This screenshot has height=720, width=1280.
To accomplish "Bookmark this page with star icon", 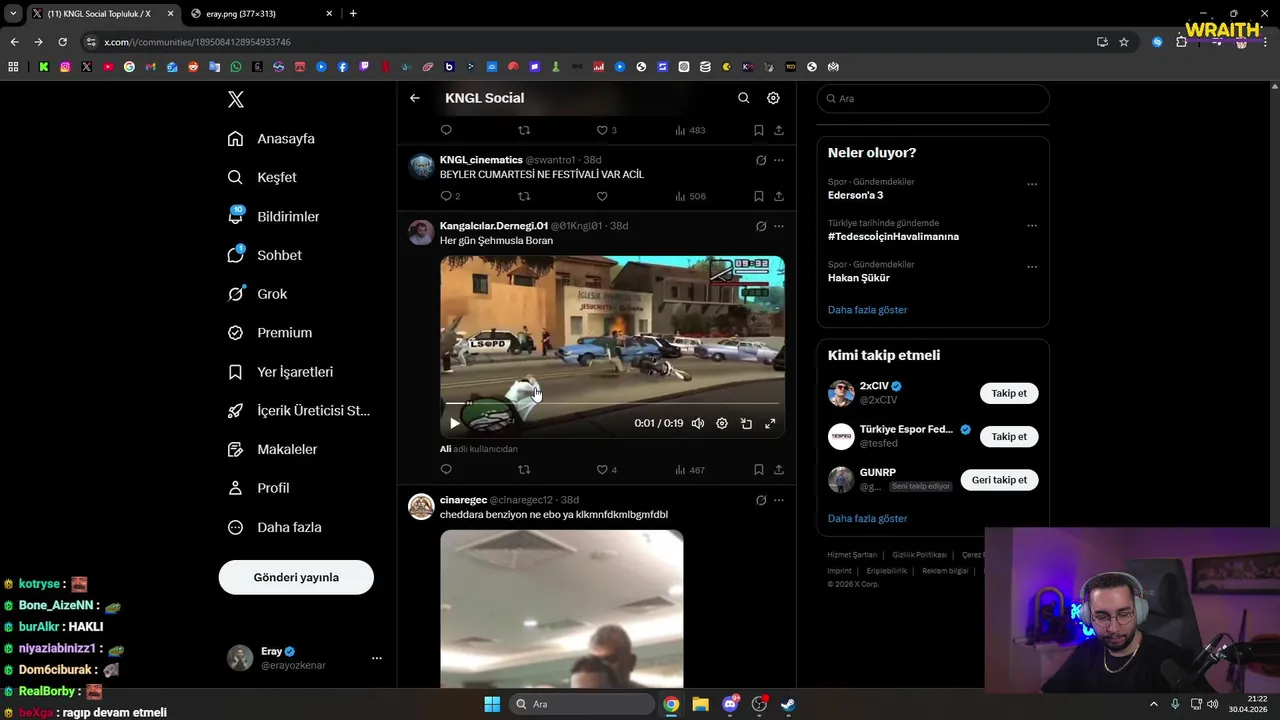I will click(x=1124, y=42).
